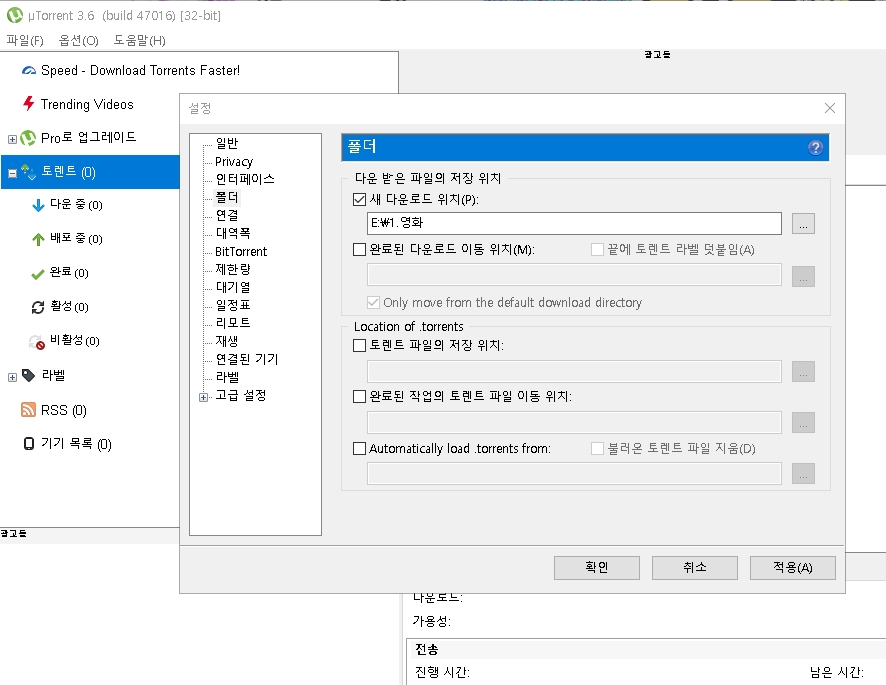Confirm settings with 확인 button
This screenshot has width=886, height=685.
pos(597,567)
